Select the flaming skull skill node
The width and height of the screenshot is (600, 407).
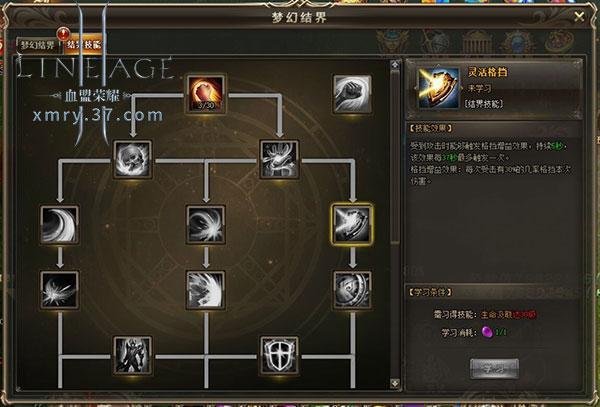(x=132, y=159)
